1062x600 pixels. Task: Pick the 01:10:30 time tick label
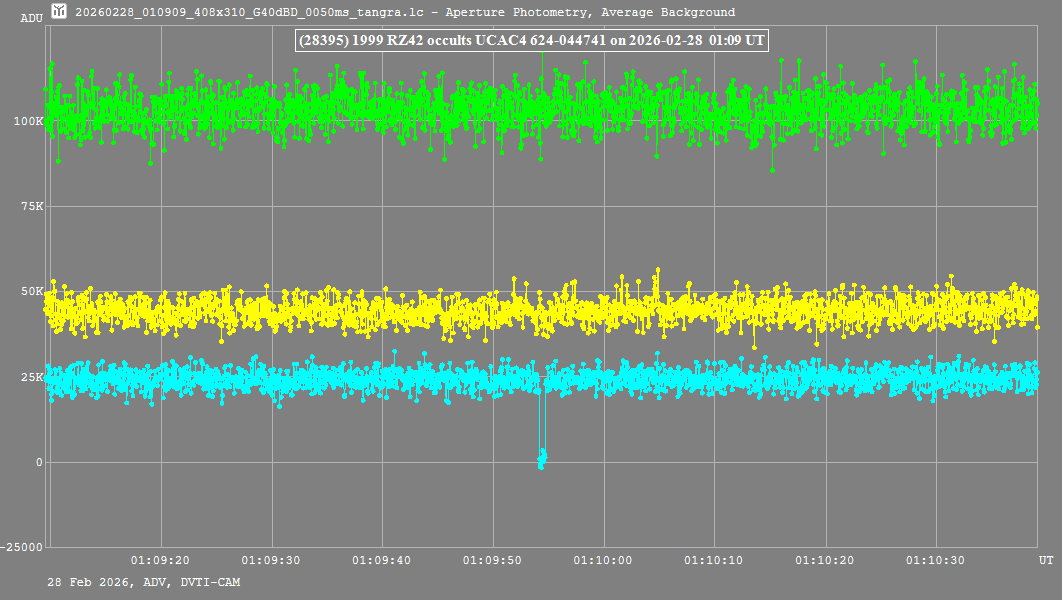[x=935, y=561]
